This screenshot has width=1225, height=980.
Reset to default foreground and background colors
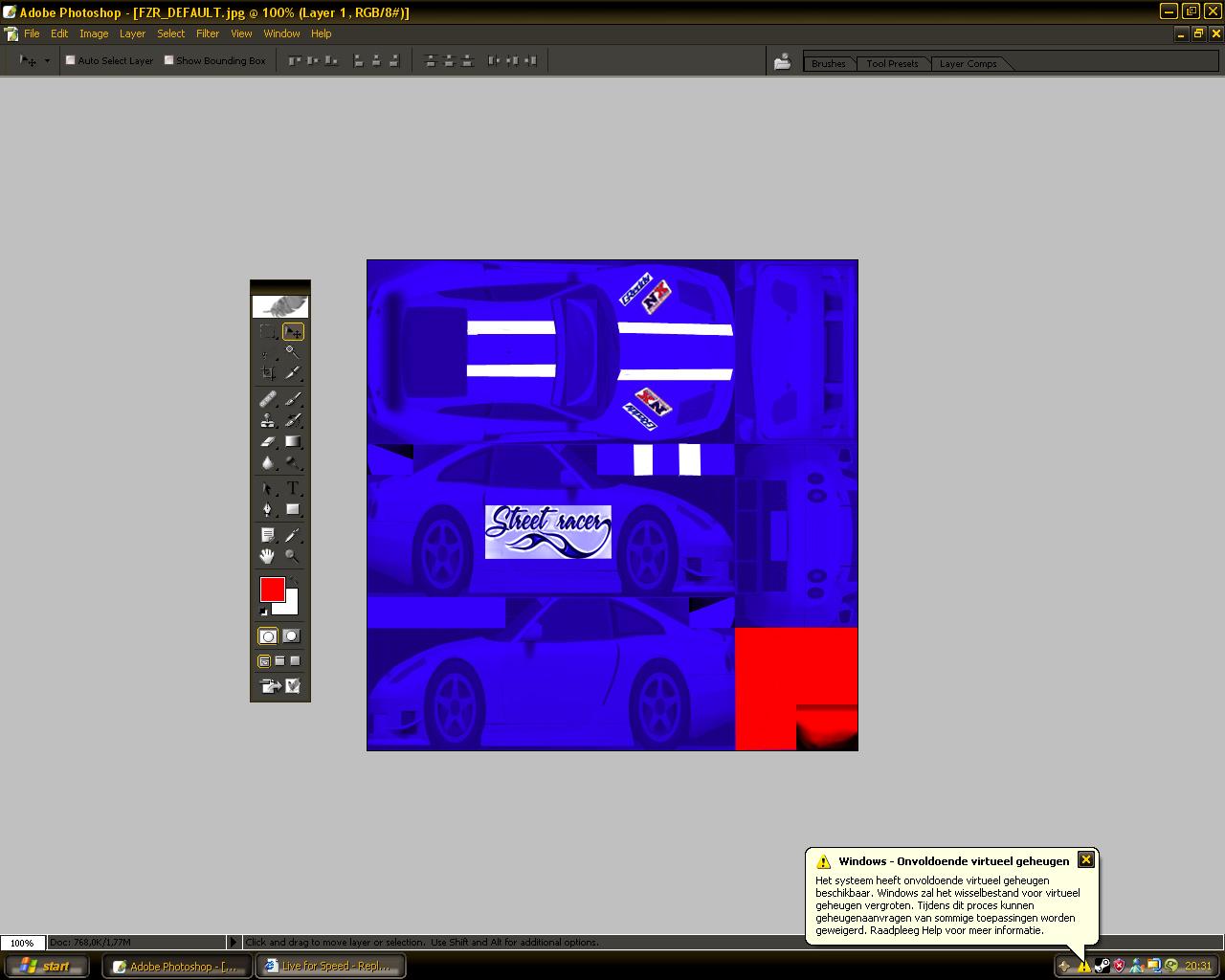click(x=263, y=612)
